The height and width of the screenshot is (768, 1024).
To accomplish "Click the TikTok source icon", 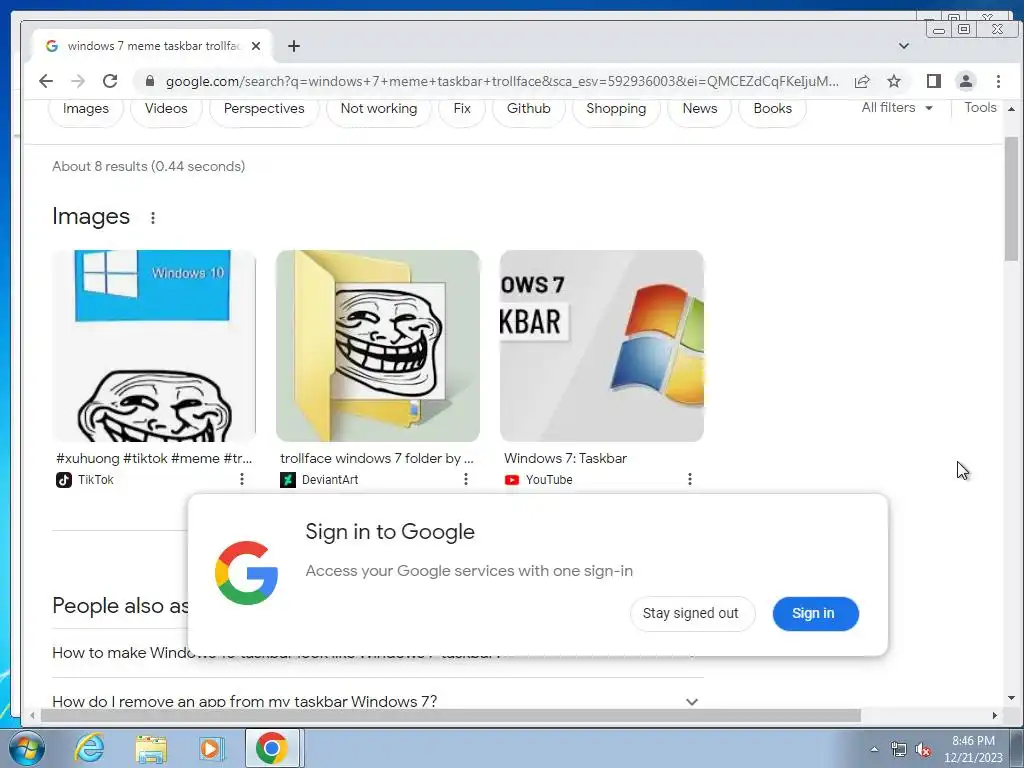I will click(63, 480).
